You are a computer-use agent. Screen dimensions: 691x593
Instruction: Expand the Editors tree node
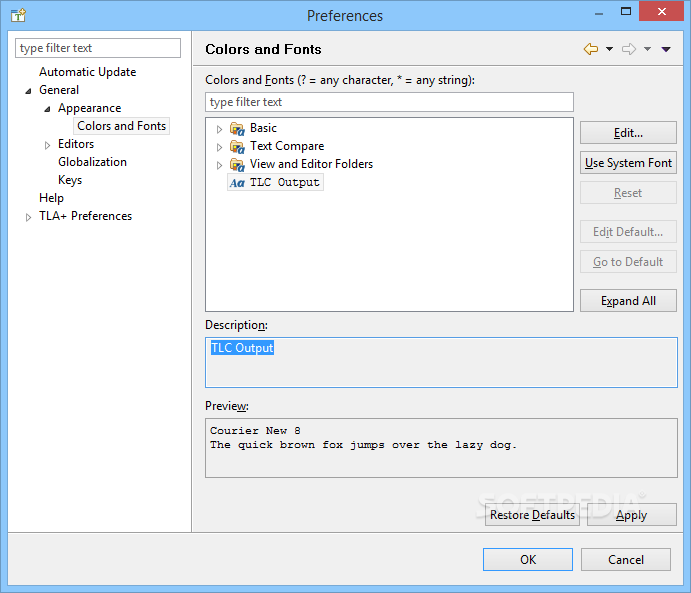pyautogui.click(x=47, y=145)
